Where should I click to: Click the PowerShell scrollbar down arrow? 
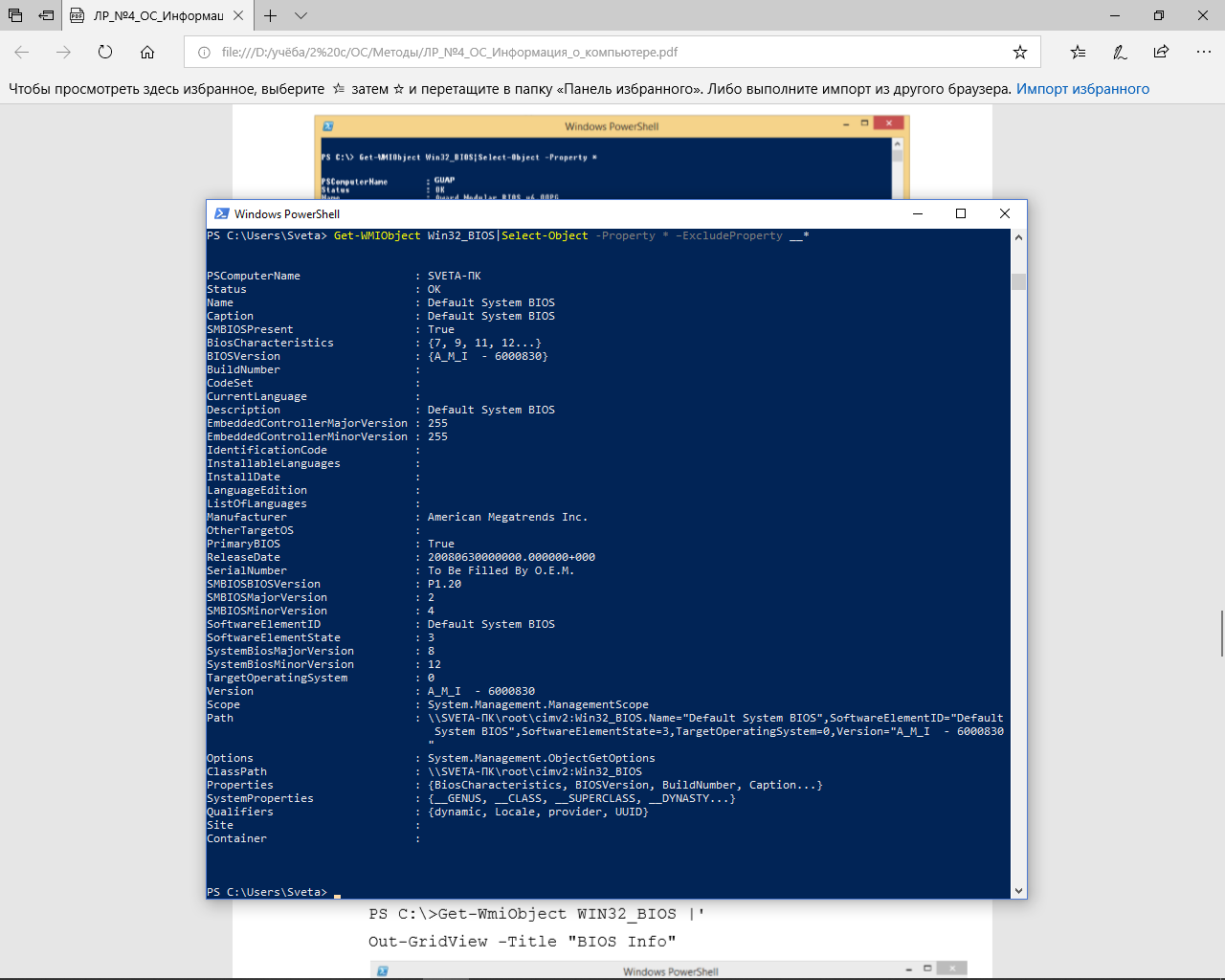click(x=1018, y=891)
